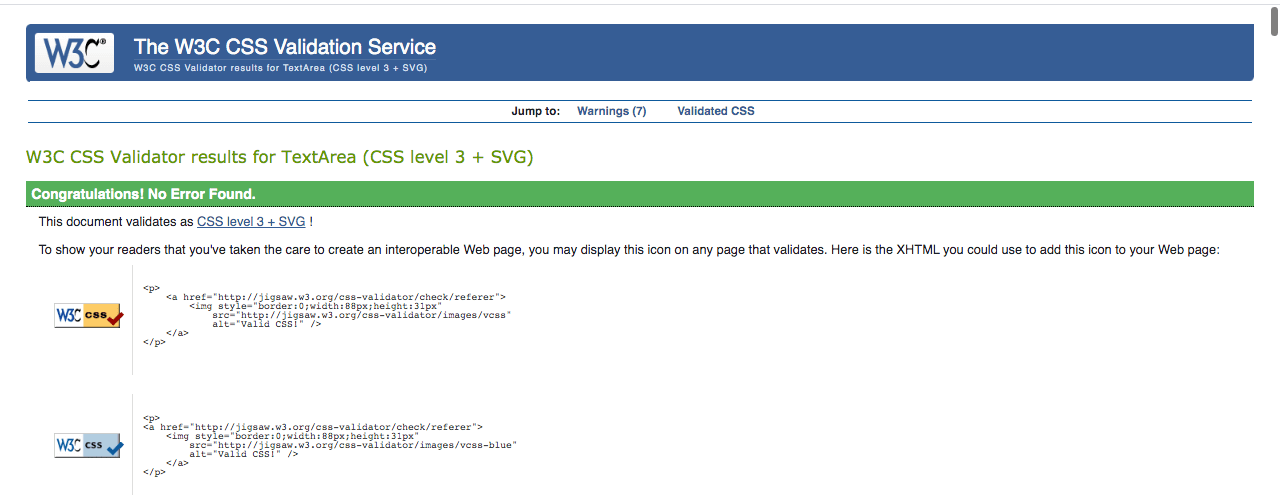Click the blue Valid CSS badge icon
The image size is (1280, 495).
89,445
